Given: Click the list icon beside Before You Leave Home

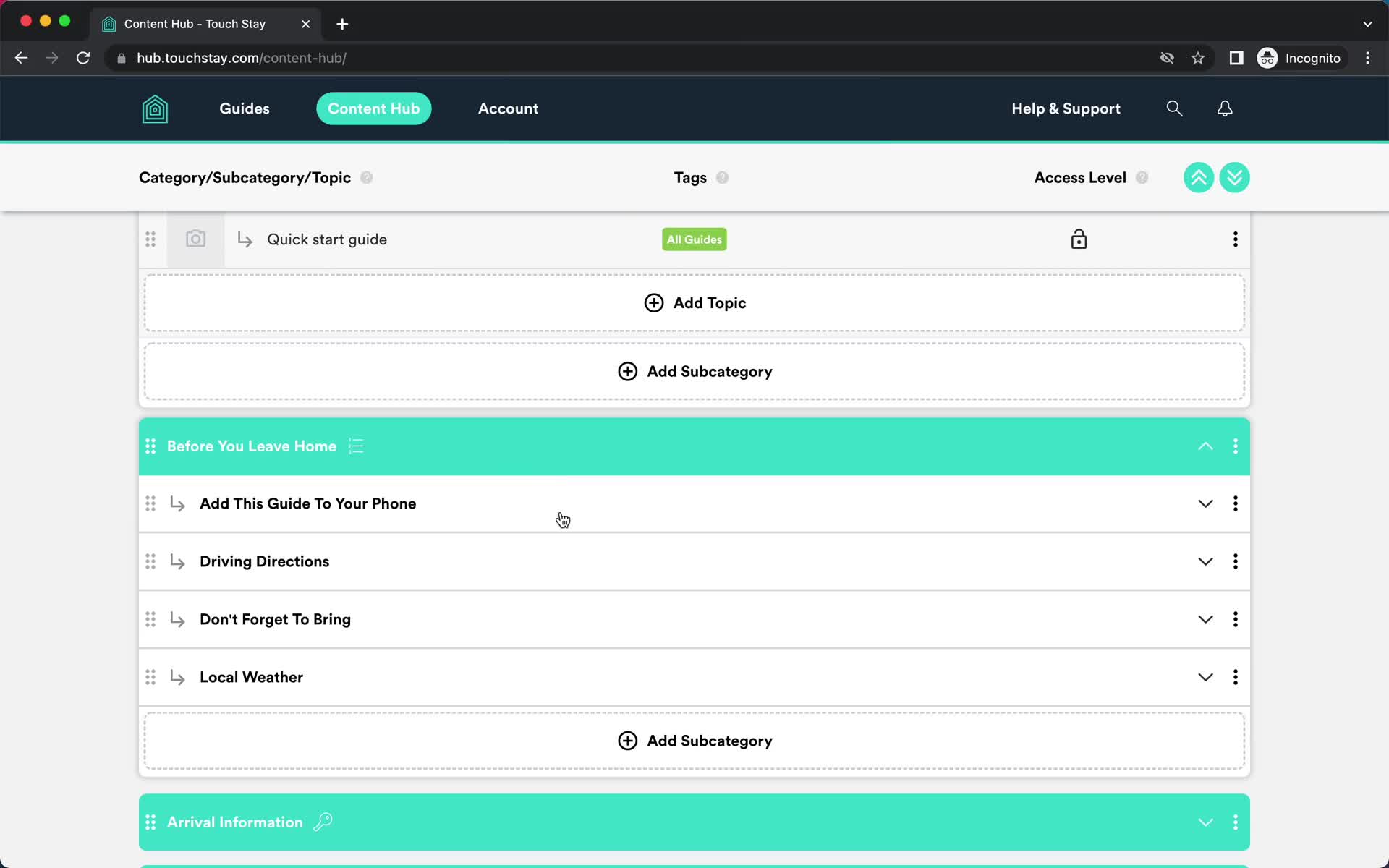Looking at the screenshot, I should coord(356,446).
